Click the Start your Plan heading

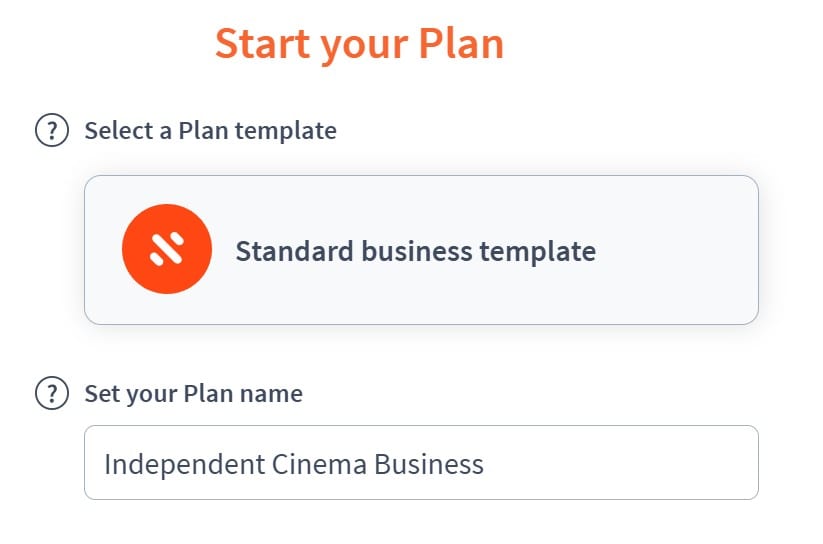(360, 44)
